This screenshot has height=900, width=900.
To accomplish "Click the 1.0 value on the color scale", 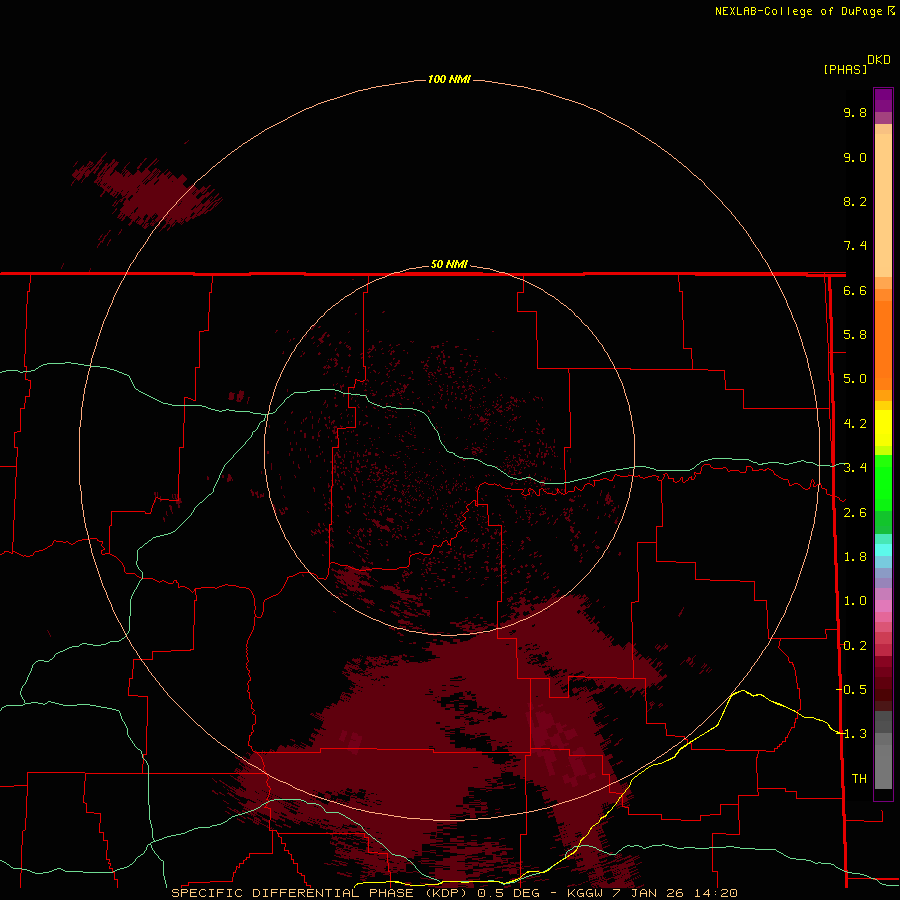I will click(x=855, y=601).
